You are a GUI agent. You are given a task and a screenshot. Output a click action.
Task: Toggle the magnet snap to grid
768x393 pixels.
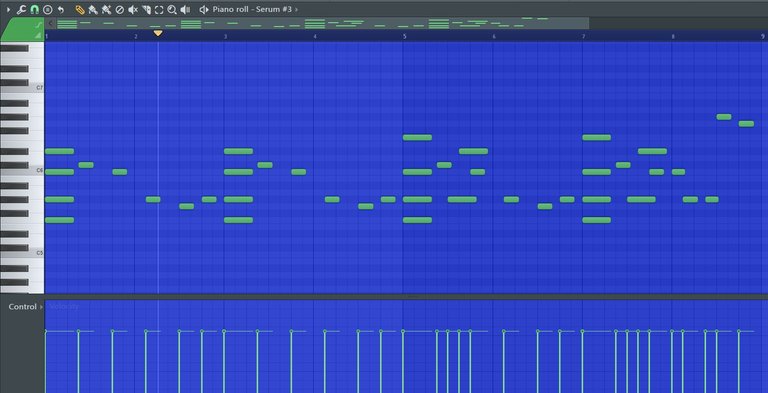tap(34, 9)
